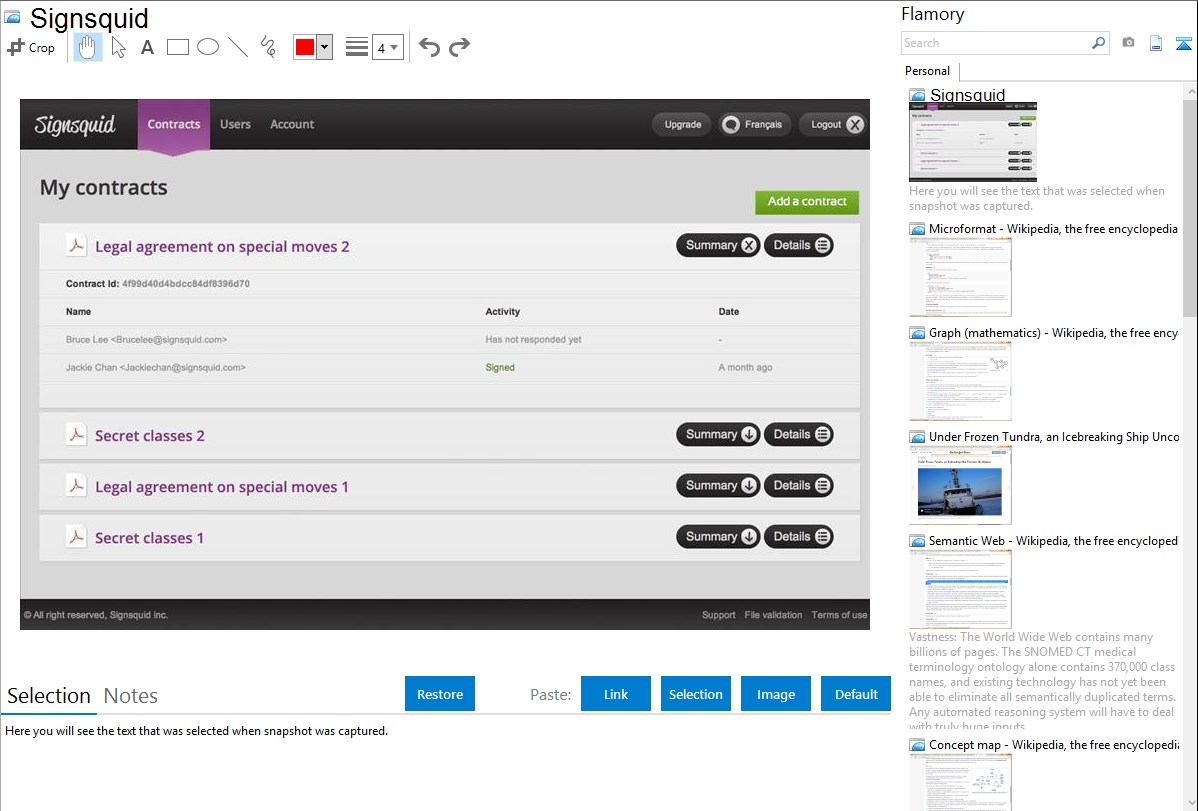Open the Microformat Wikipedia snapshot thumbnail

[x=960, y=277]
